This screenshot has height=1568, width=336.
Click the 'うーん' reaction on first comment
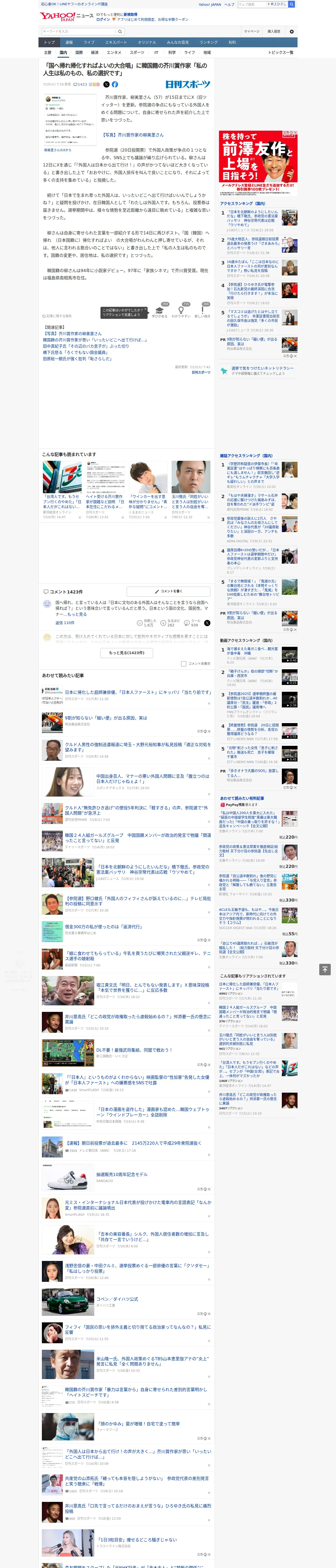(192, 623)
